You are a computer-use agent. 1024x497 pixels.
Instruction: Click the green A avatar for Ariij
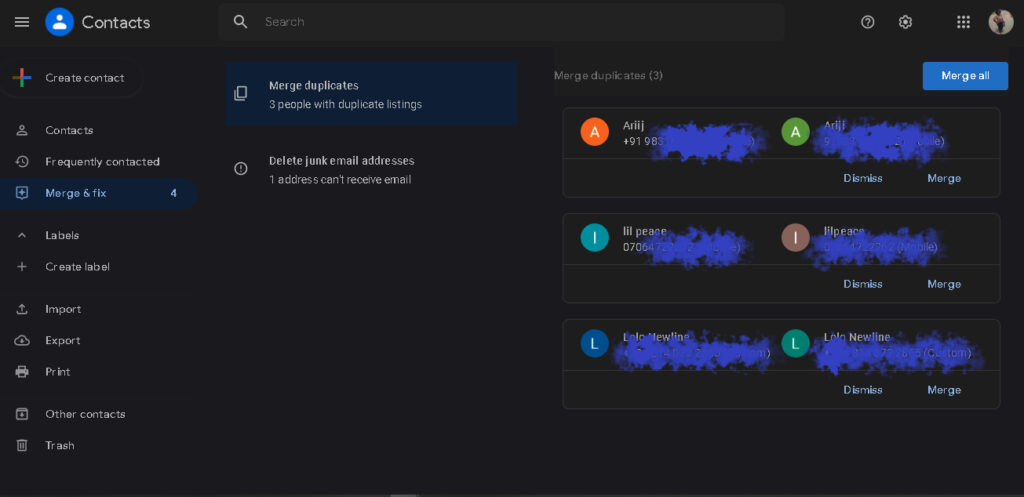coord(795,133)
